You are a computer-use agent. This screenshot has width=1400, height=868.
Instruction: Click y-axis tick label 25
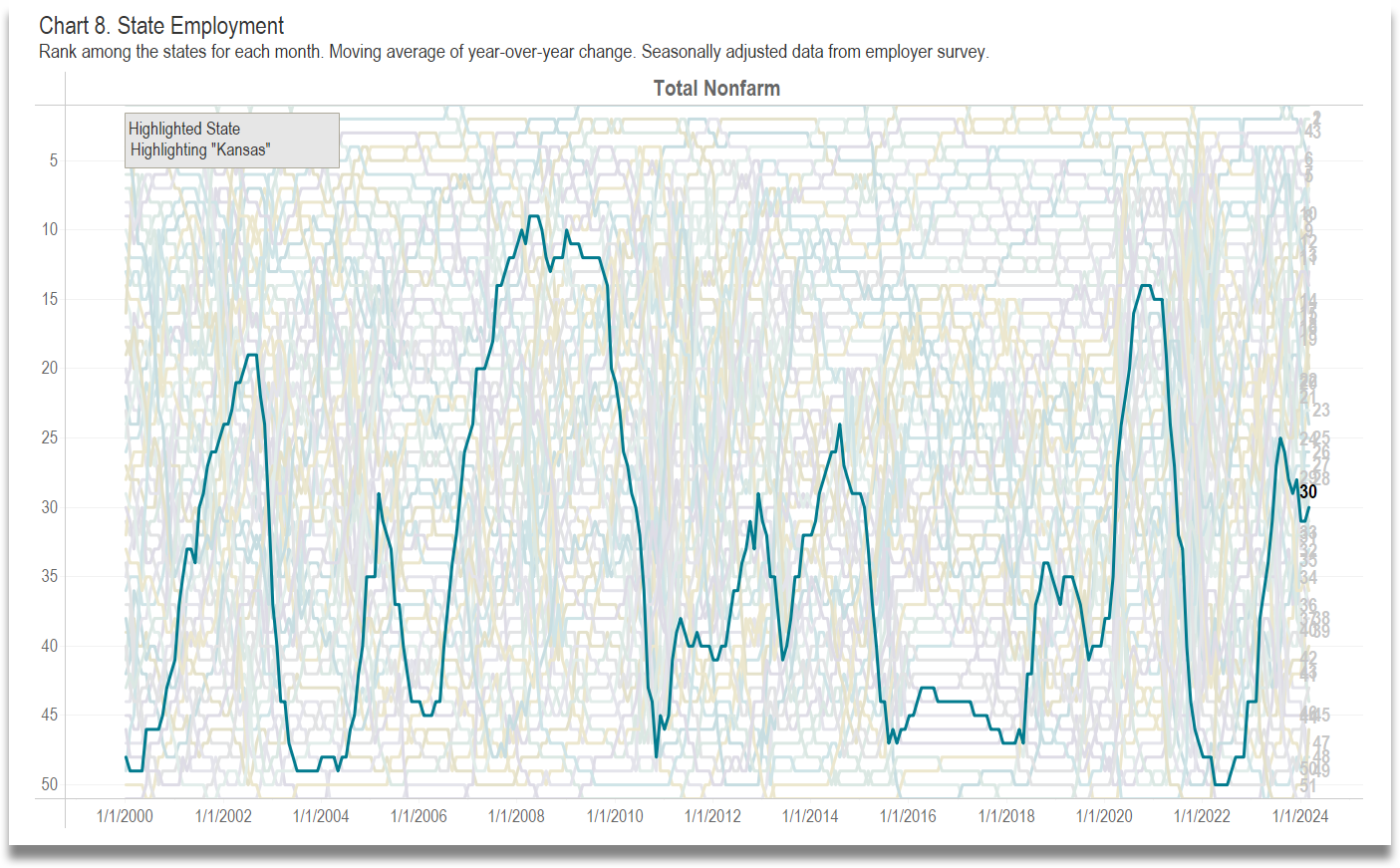coord(50,437)
